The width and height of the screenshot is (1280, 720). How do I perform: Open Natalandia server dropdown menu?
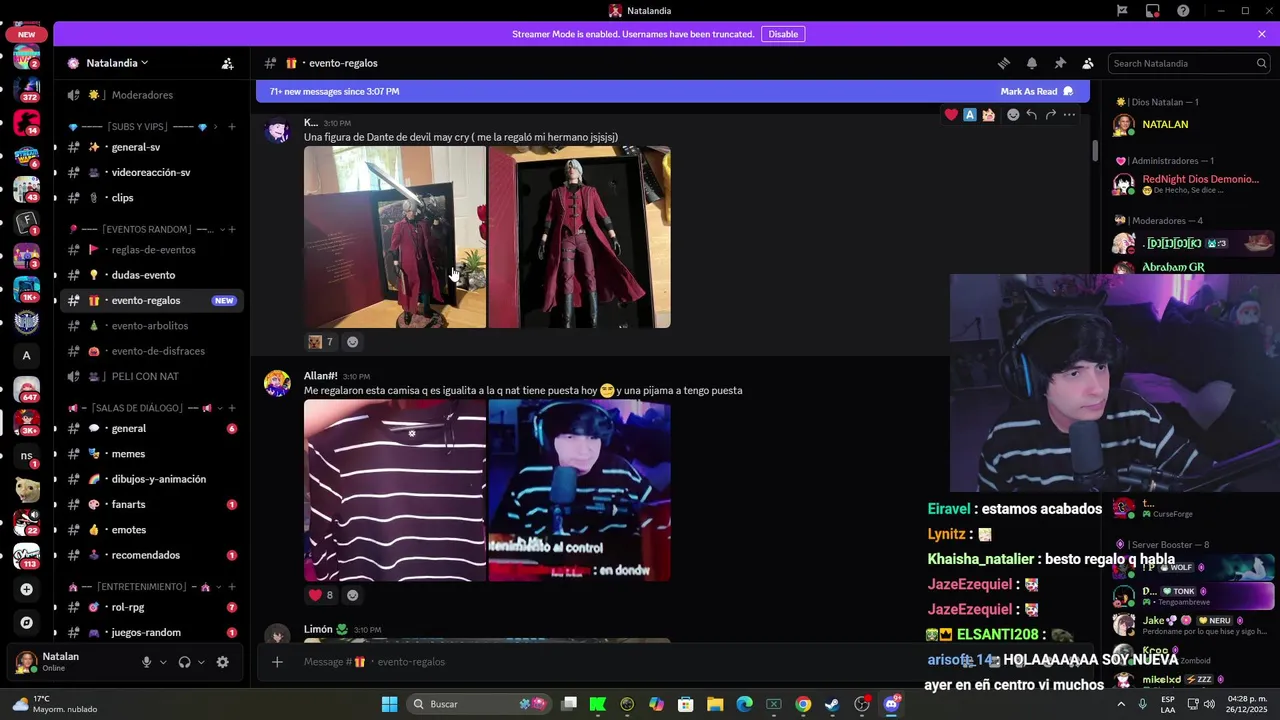115,63
